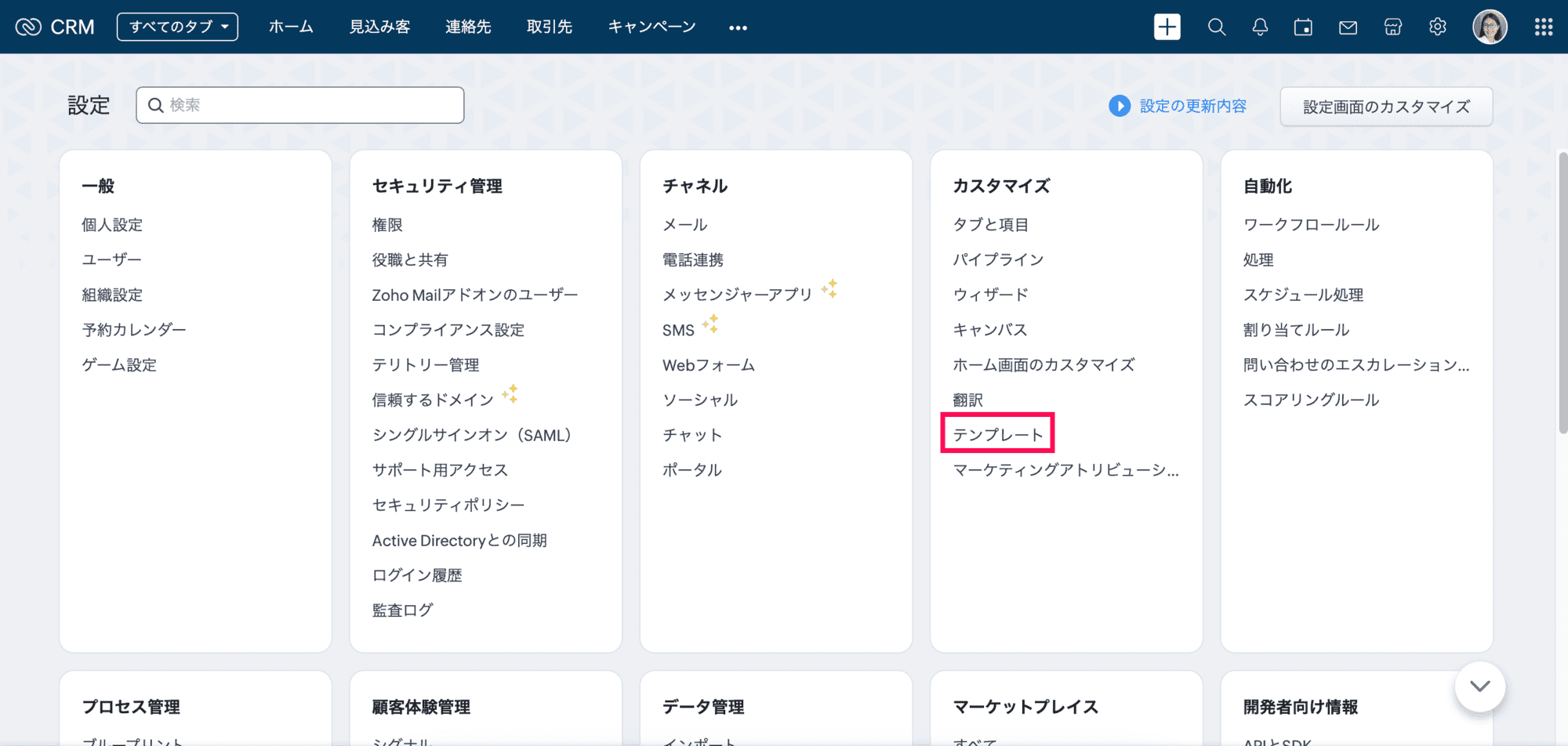
Task: Click the settings gear icon
Action: point(1437,27)
